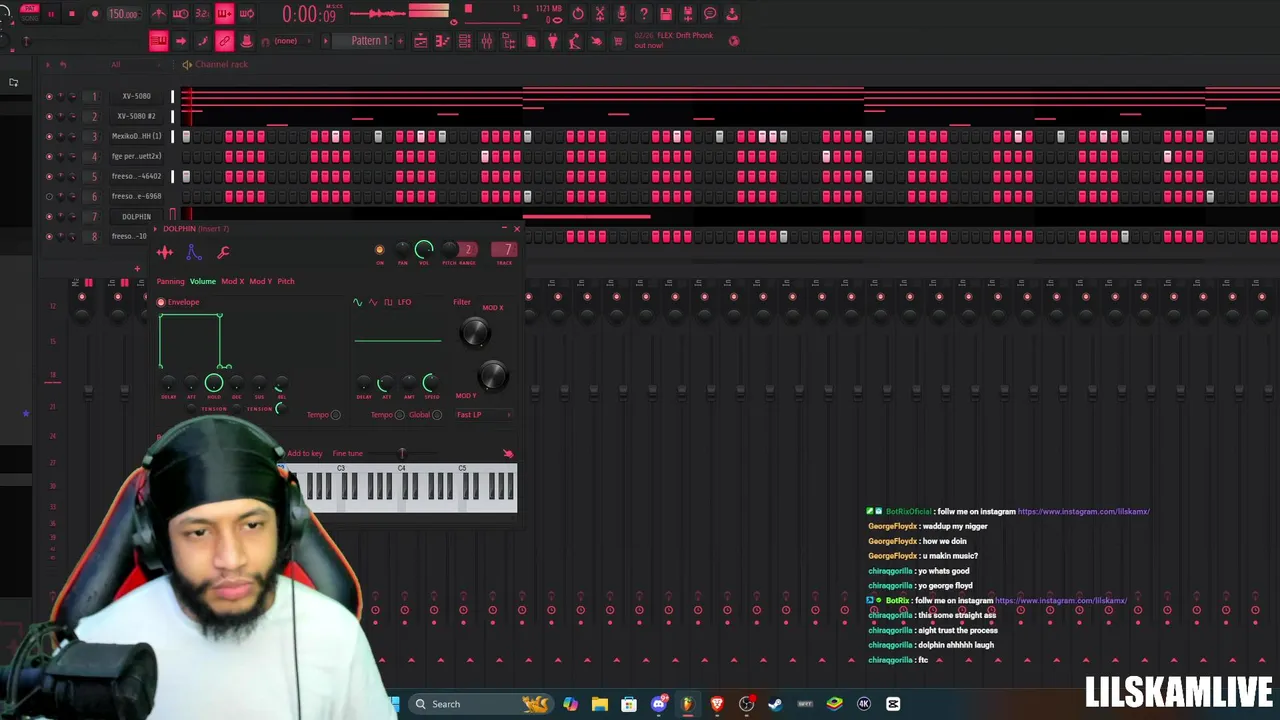The height and width of the screenshot is (720, 1280).
Task: Open channel rack options arrow menu
Action: (x=46, y=64)
